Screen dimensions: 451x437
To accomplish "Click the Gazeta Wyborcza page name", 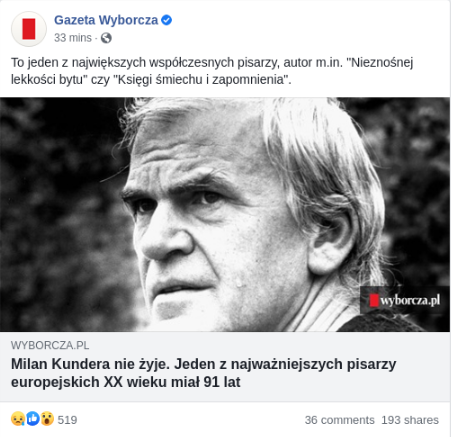I will point(106,20).
